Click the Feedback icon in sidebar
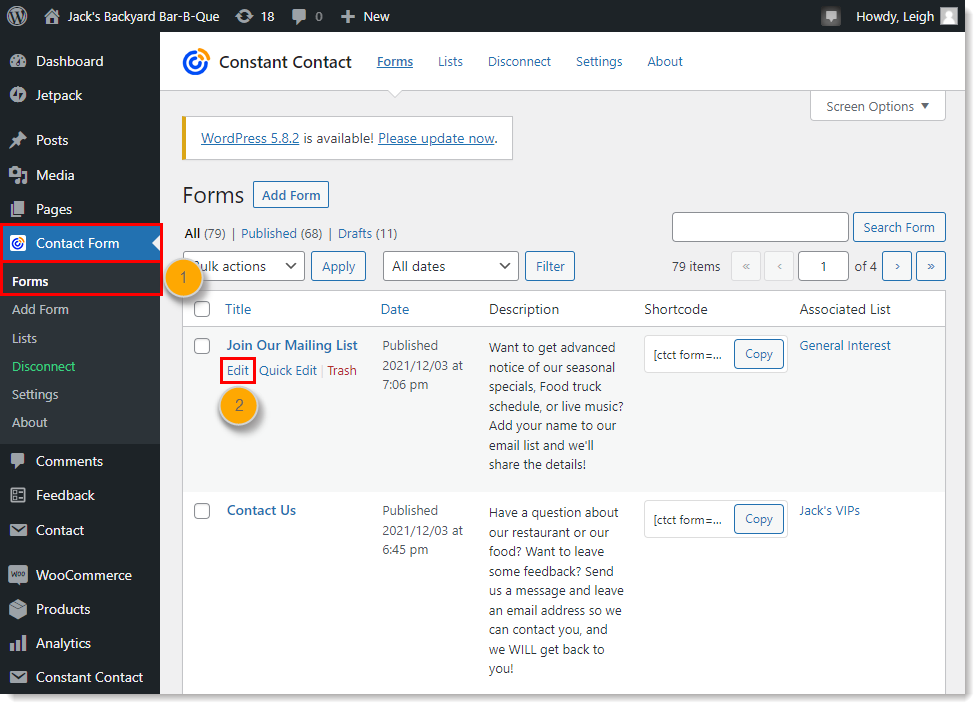This screenshot has width=980, height=709. point(18,495)
